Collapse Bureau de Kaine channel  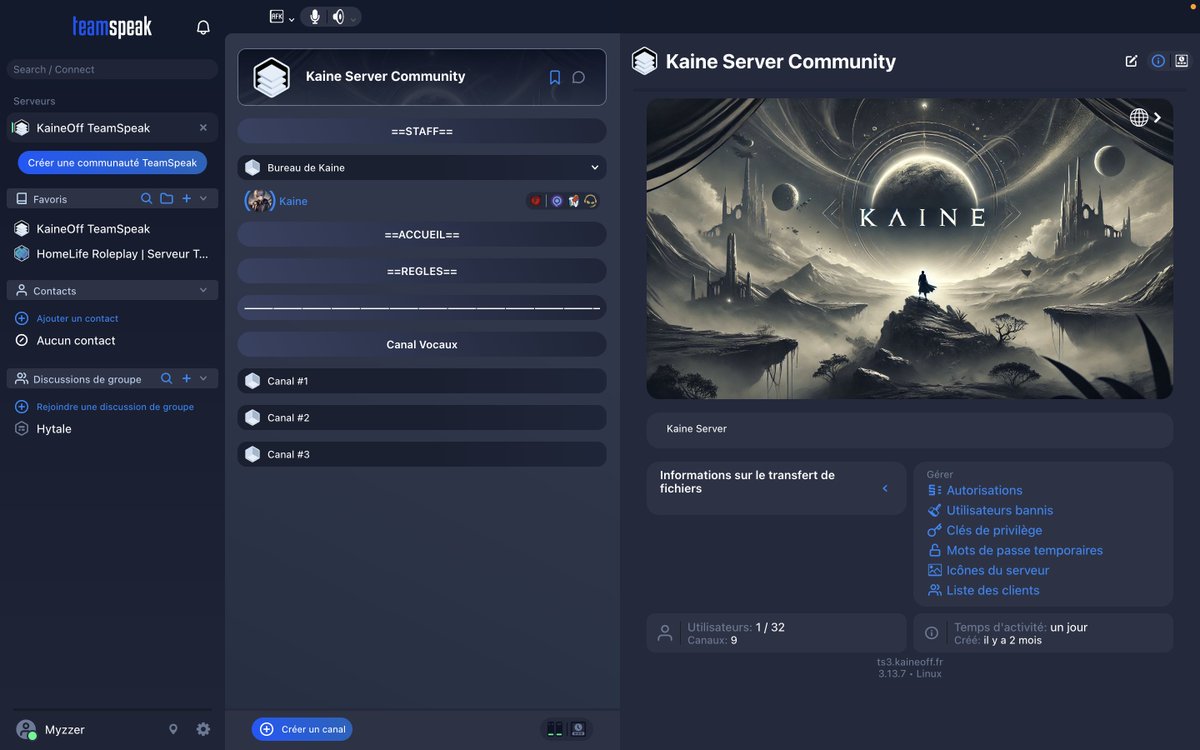[594, 168]
